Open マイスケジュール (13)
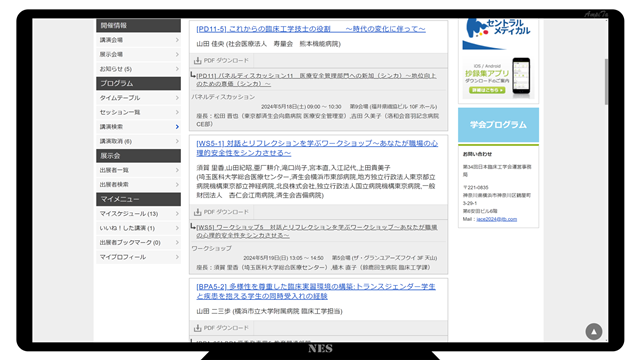This screenshot has width=640, height=360. coord(138,214)
